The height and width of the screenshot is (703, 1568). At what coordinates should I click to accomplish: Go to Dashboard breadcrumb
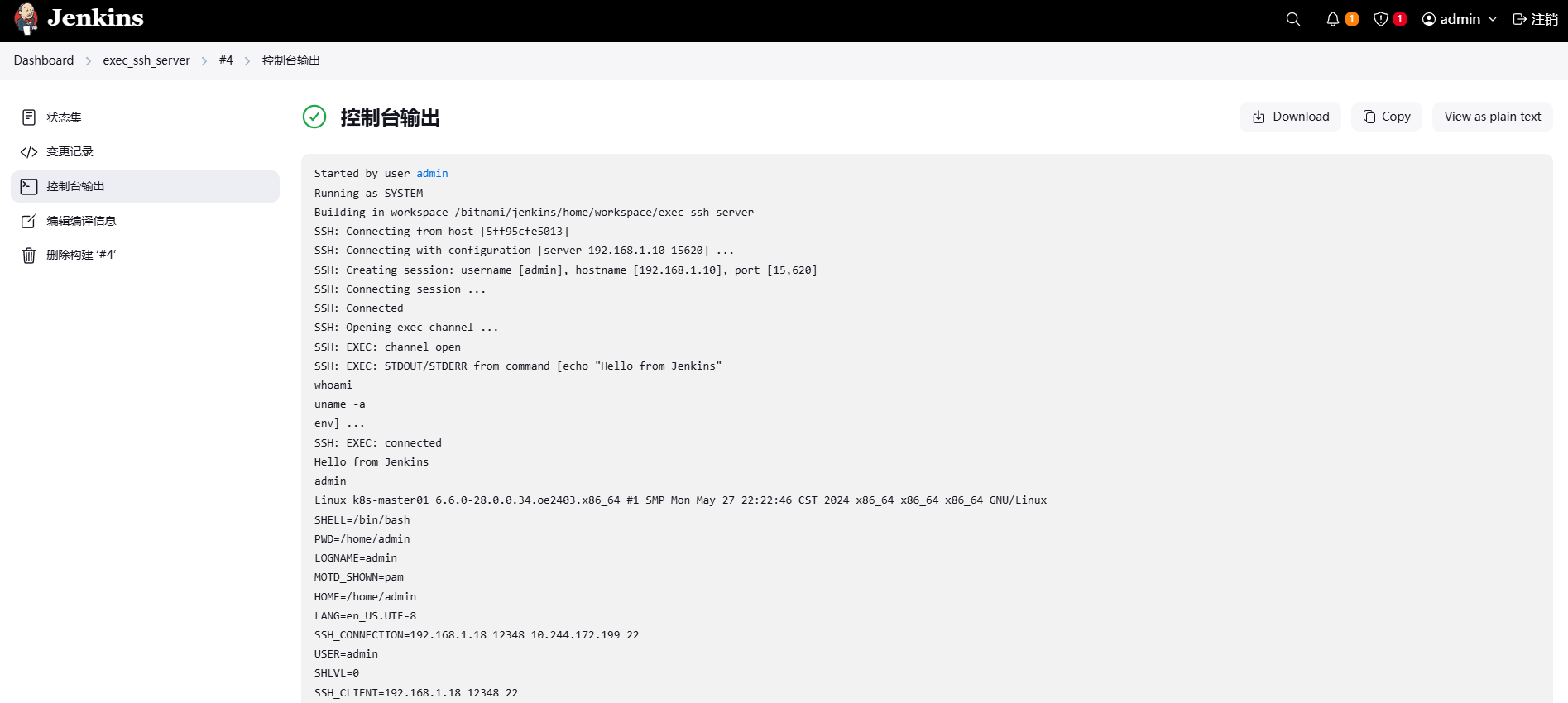coord(44,60)
